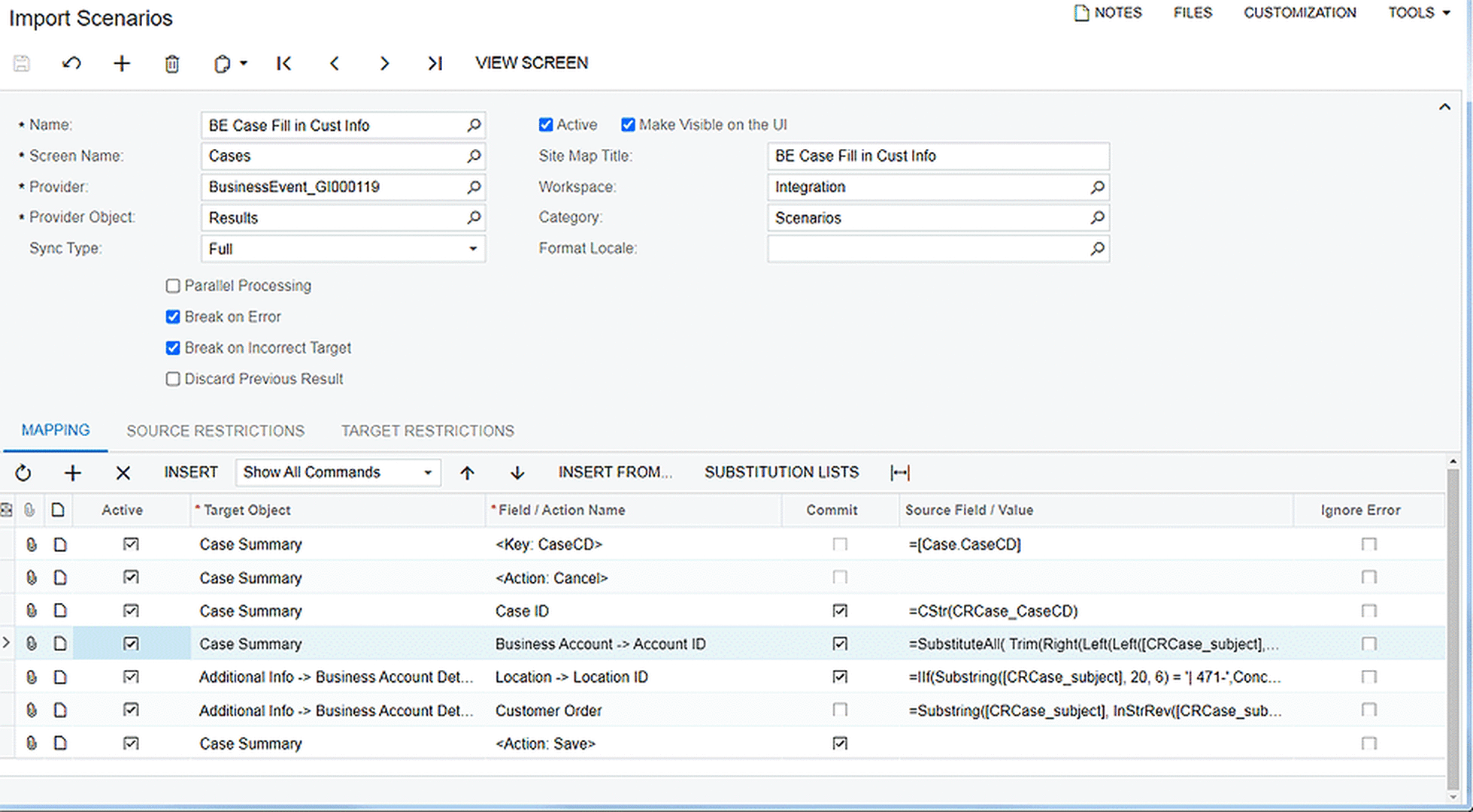Viewport: 1473px width, 812px height.
Task: Click the VIEW SCREEN button
Action: [x=532, y=63]
